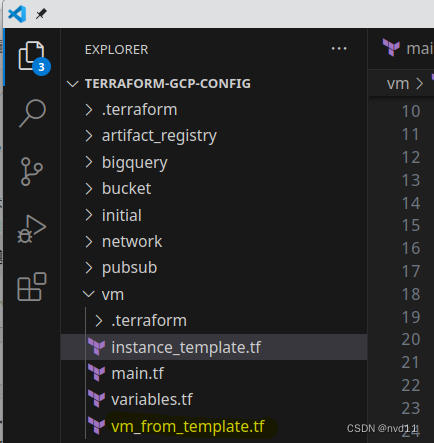This screenshot has height=443, width=434.
Task: Click line number 14 in editor gutter
Action: (411, 203)
